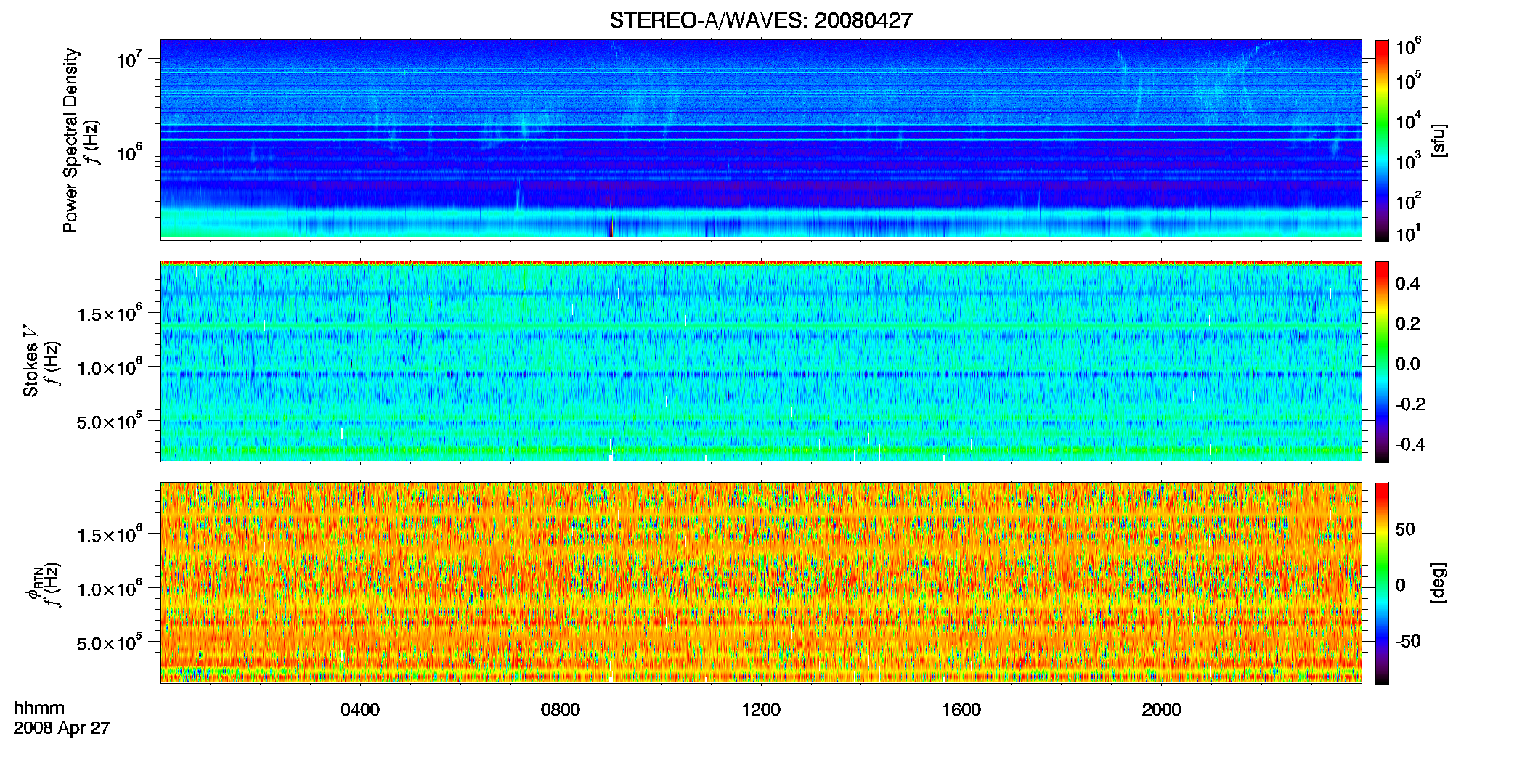Click the power spectral density spectrogram panel

click(x=761, y=139)
